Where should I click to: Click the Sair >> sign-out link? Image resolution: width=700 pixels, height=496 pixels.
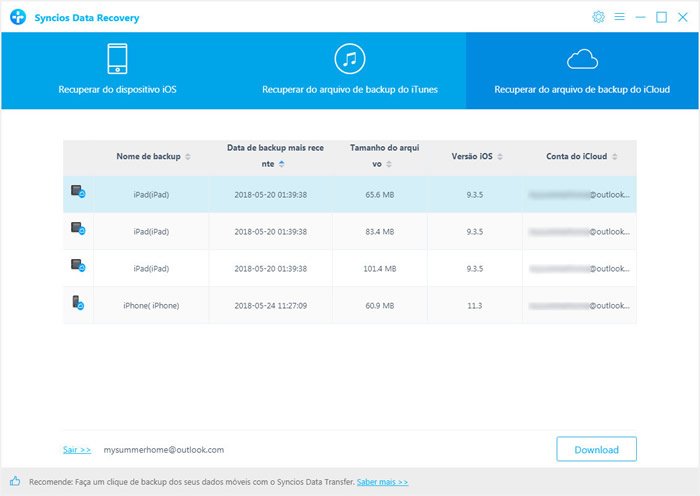coord(77,450)
